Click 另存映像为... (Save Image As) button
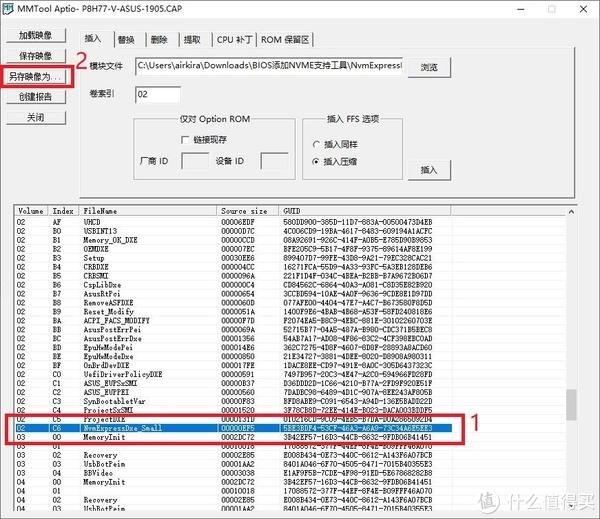 (36, 77)
